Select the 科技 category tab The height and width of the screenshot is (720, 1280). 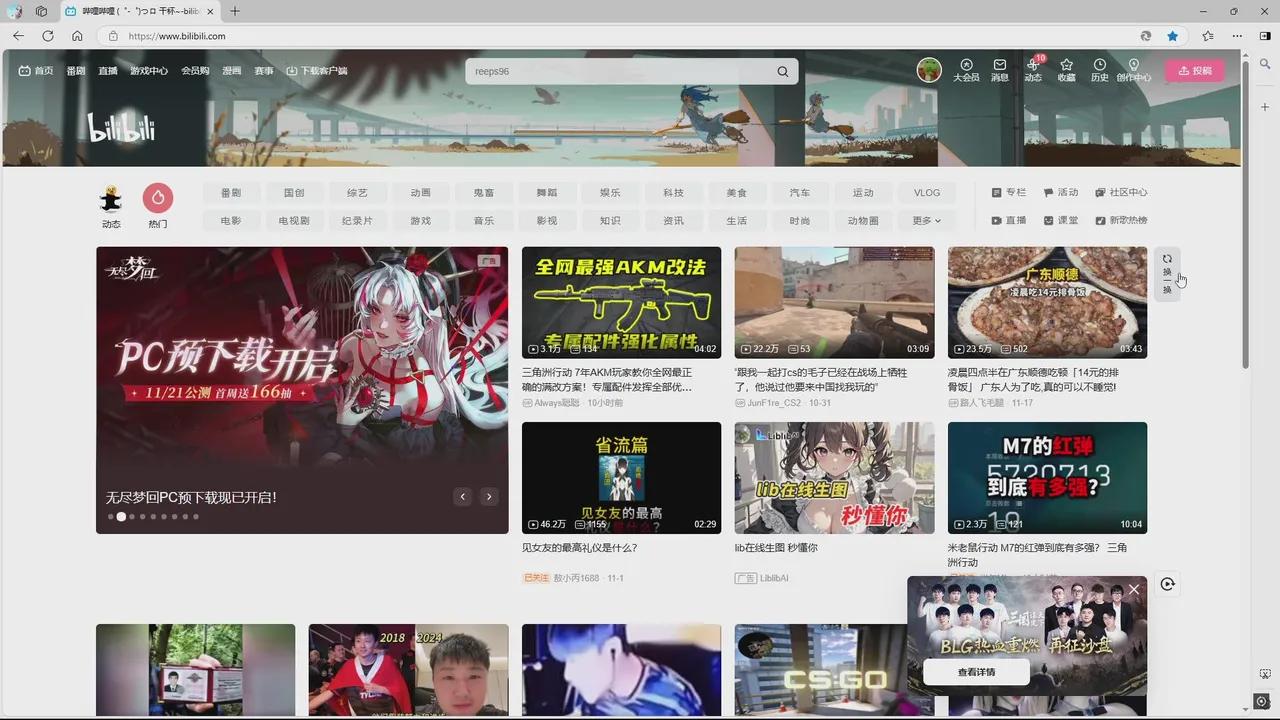[672, 192]
